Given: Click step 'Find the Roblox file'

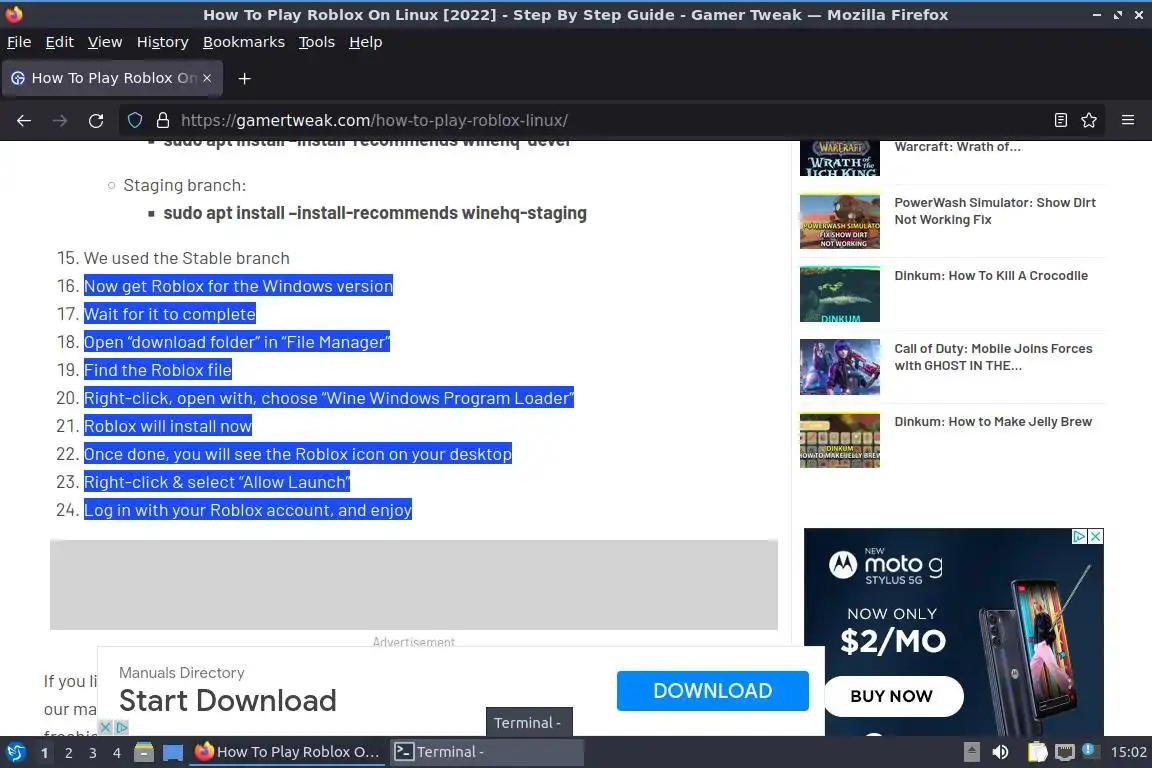Looking at the screenshot, I should pos(158,370).
